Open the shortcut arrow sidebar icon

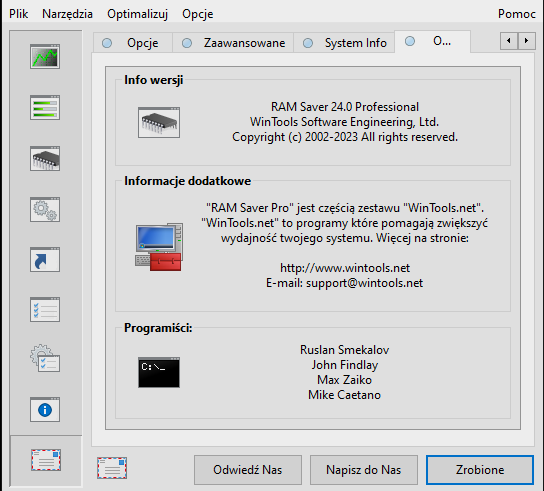point(45,260)
